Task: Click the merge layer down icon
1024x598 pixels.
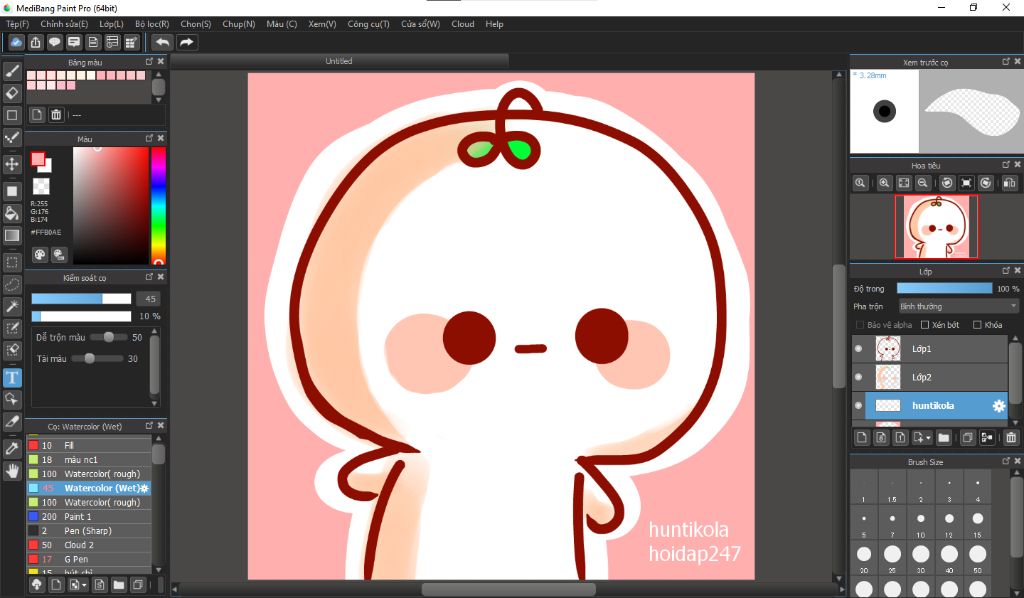Action: pos(987,437)
